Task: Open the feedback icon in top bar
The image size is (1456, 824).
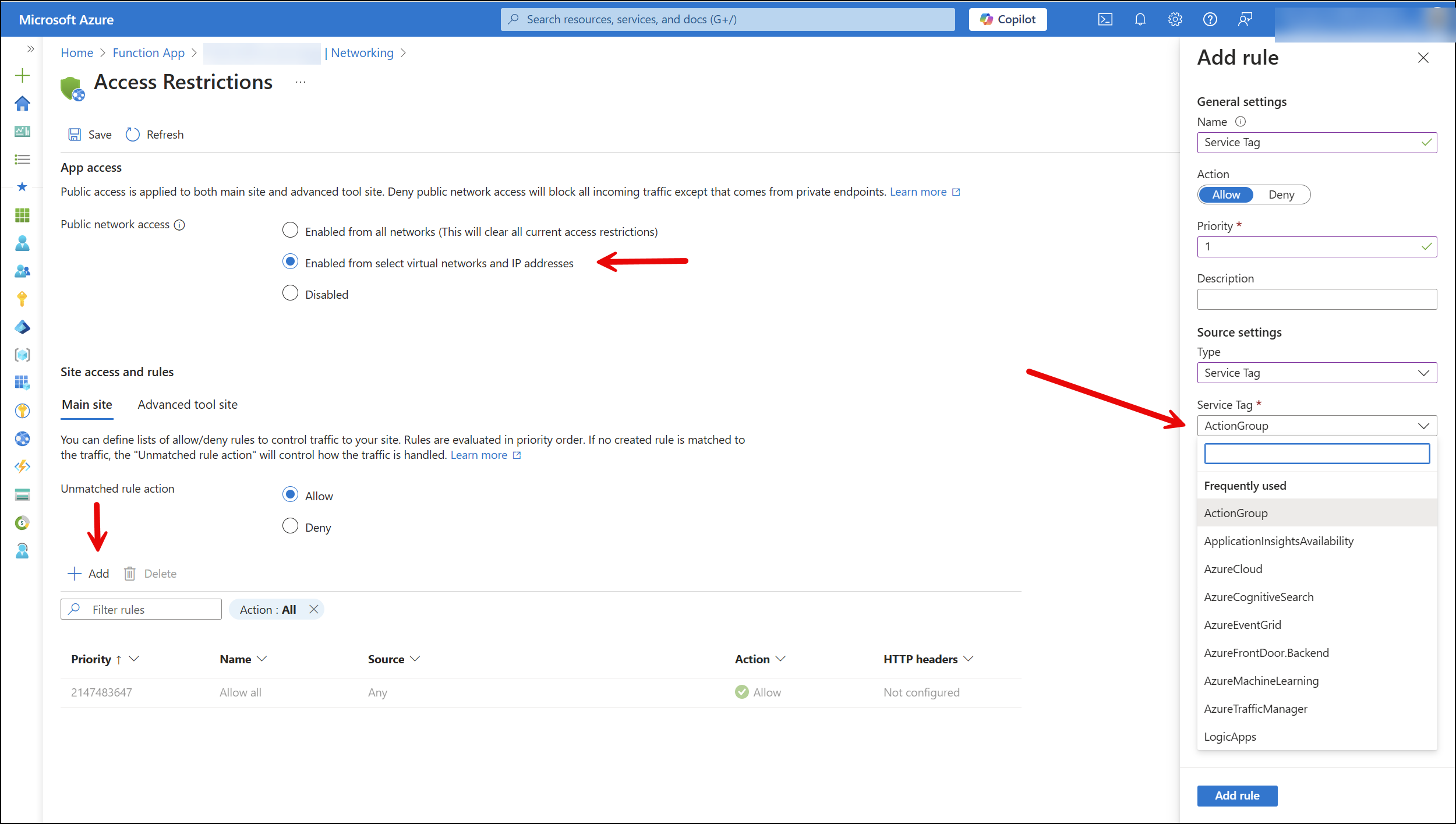Action: click(x=1245, y=19)
